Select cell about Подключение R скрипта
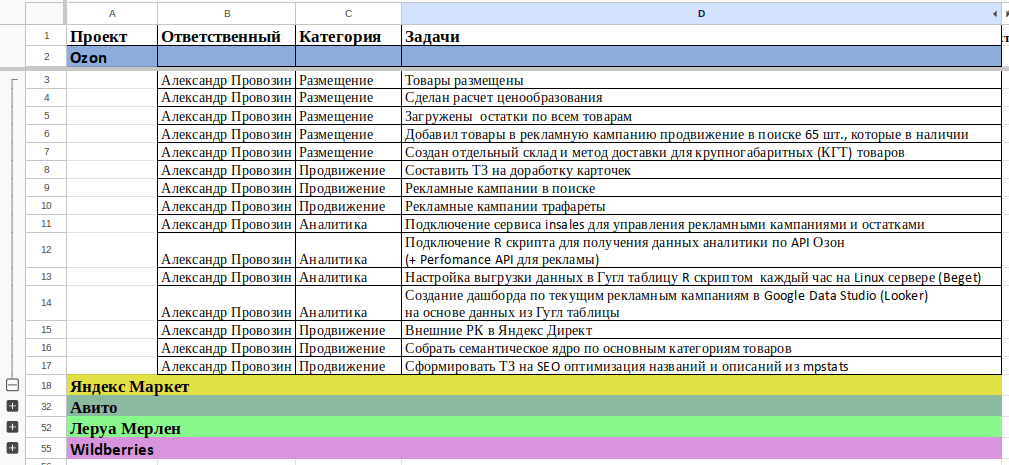 pyautogui.click(x=701, y=251)
